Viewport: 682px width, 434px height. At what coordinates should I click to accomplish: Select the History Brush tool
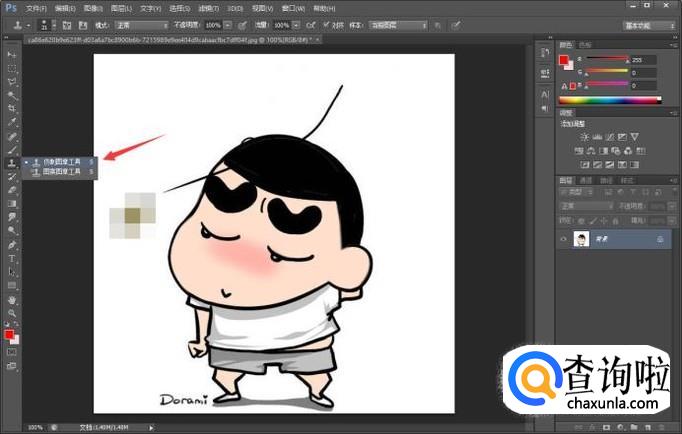coord(12,177)
